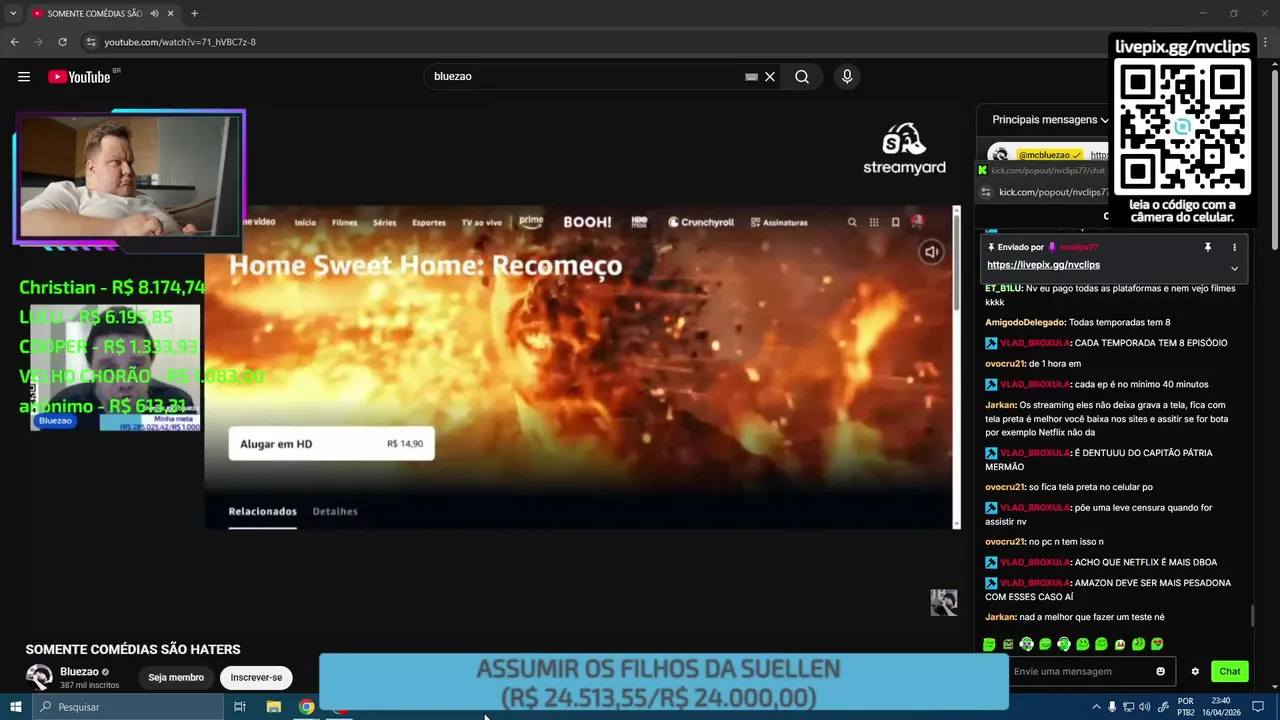Open the volume tray icon
The width and height of the screenshot is (1280, 720).
(1144, 707)
